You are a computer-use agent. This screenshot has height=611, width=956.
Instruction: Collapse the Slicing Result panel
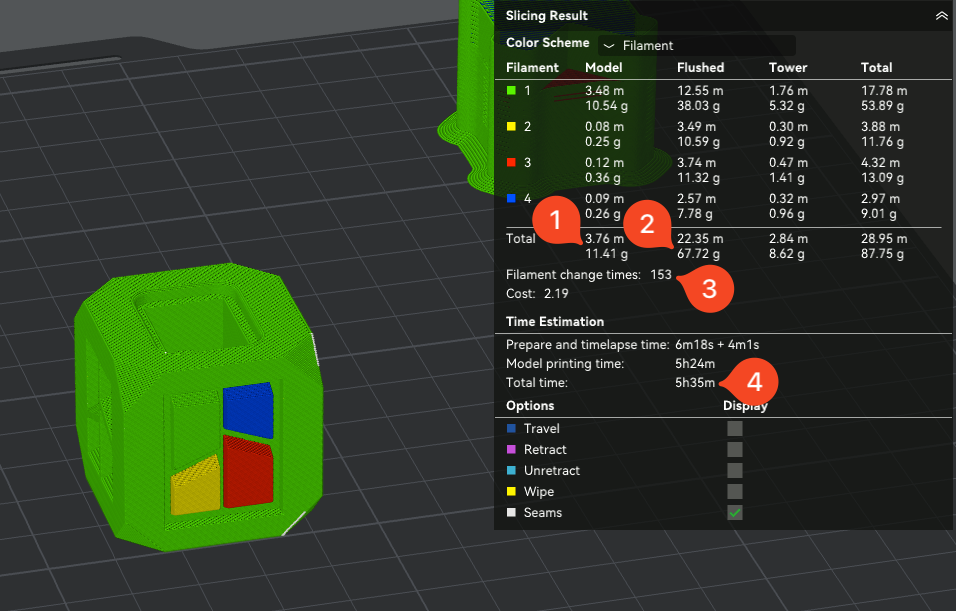[x=941, y=16]
